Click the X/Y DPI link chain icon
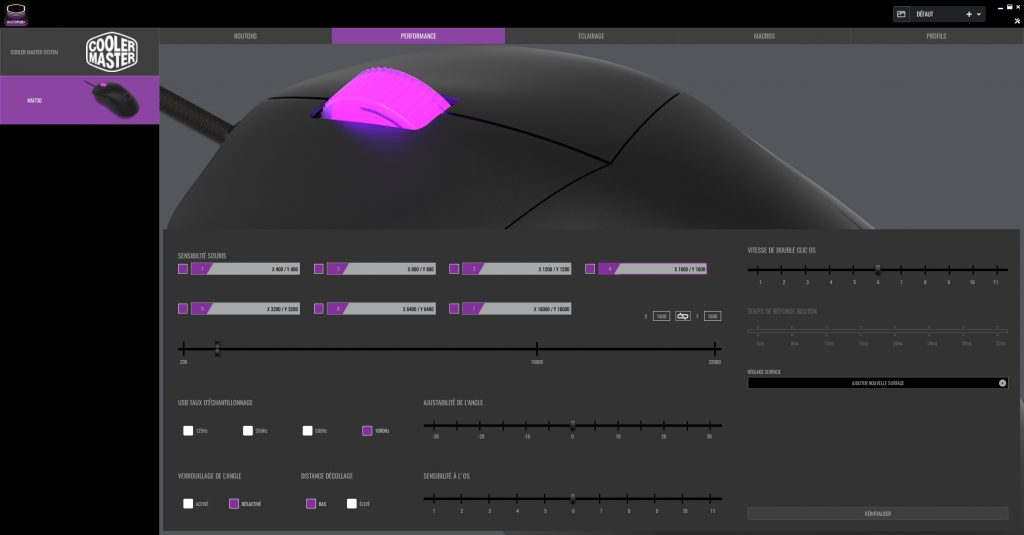Screen dimensions: 1024x535 tap(684, 316)
